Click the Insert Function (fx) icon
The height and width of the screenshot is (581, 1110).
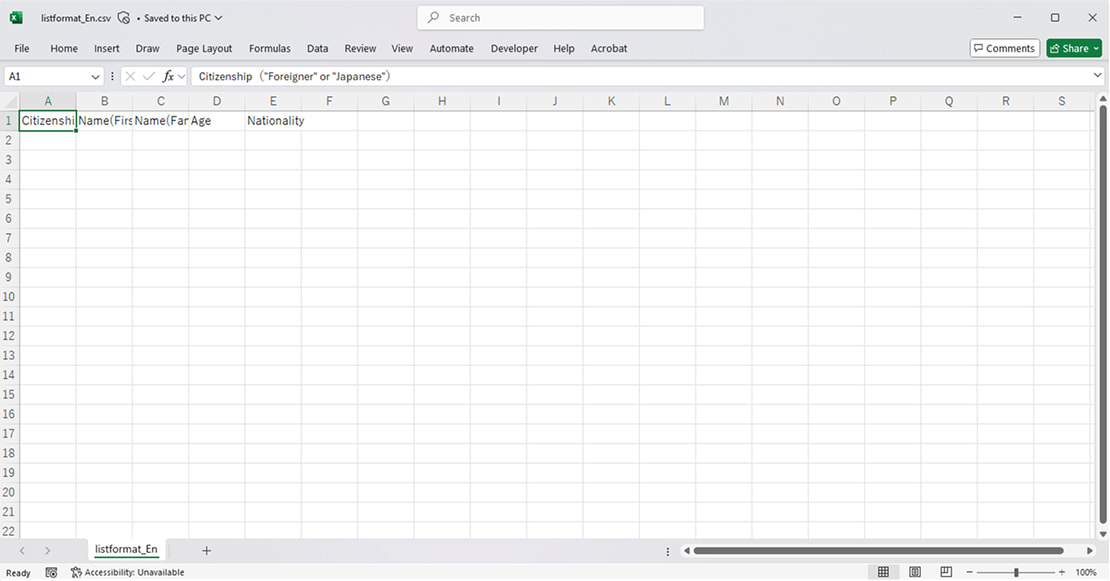(x=170, y=76)
